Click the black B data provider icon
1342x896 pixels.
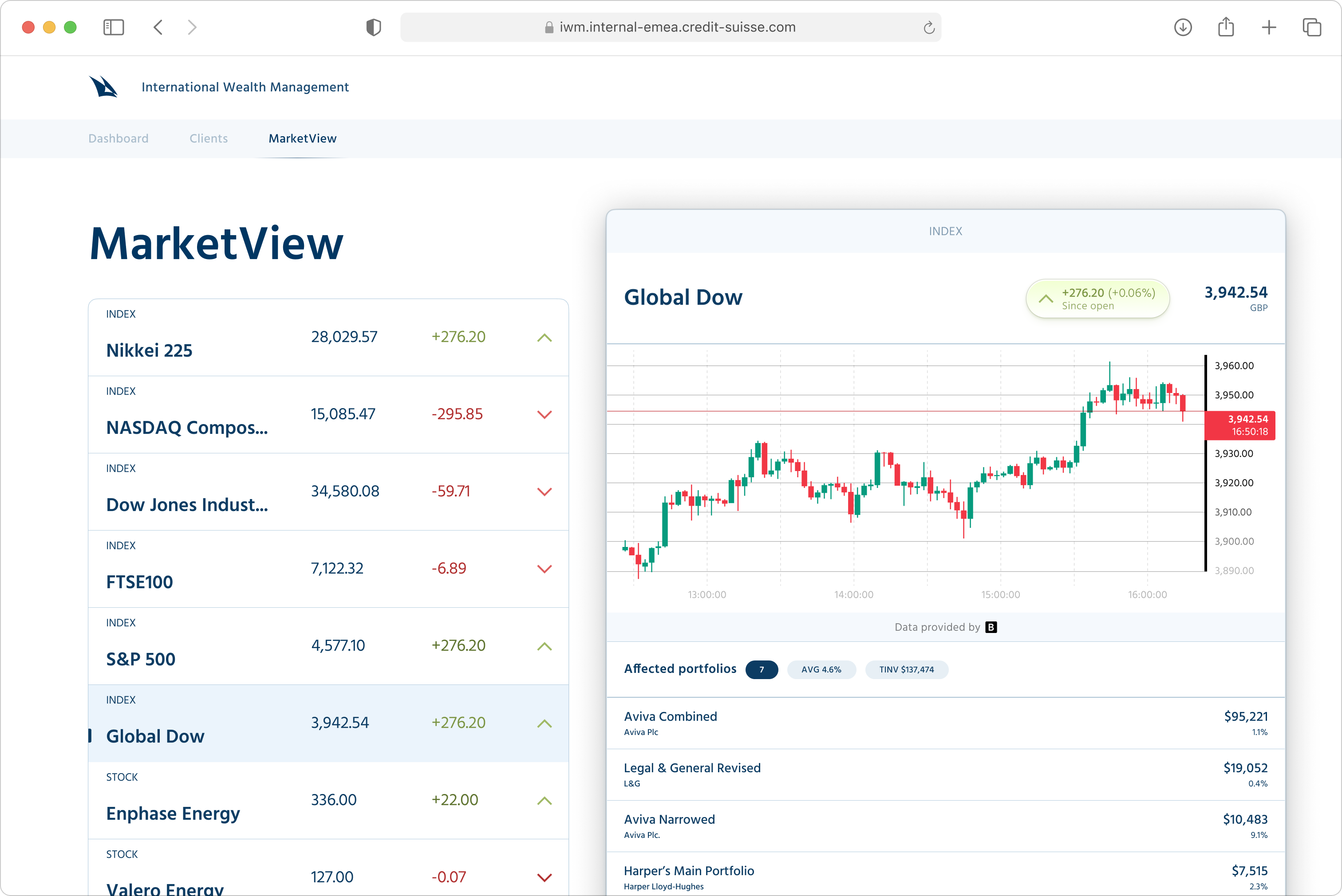pyautogui.click(x=991, y=627)
